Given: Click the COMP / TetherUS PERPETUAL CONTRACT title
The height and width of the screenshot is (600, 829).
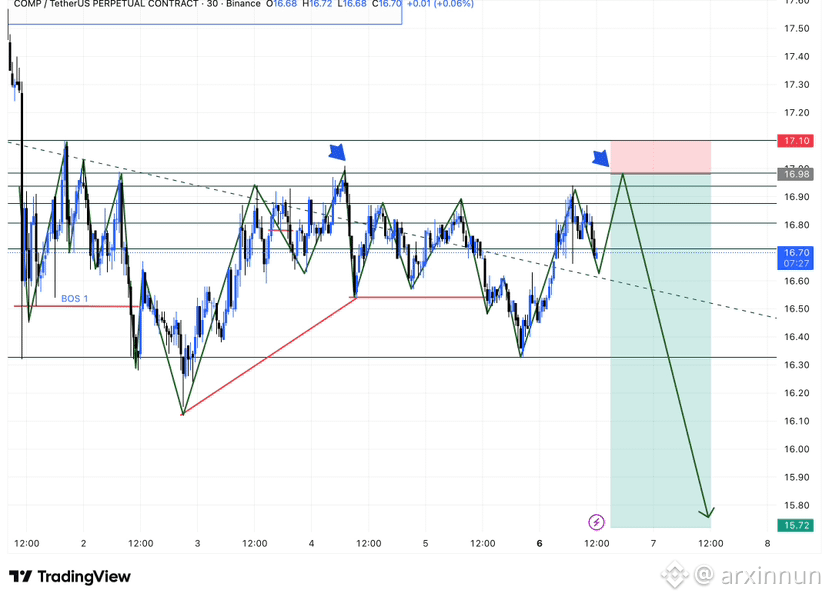Looking at the screenshot, I should pyautogui.click(x=105, y=4).
